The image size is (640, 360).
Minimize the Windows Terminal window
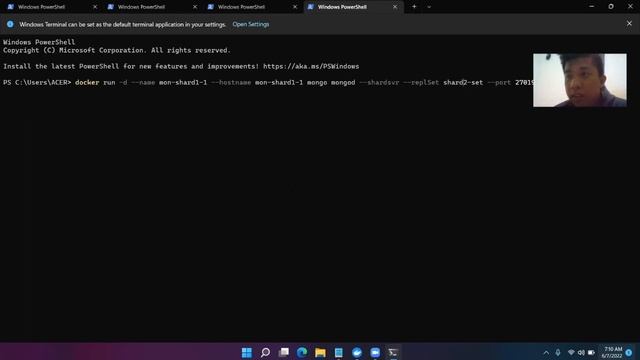[x=591, y=7]
